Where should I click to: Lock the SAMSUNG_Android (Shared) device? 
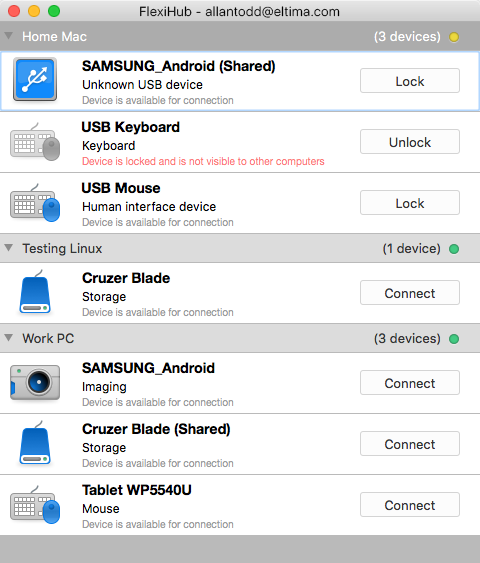coord(410,81)
